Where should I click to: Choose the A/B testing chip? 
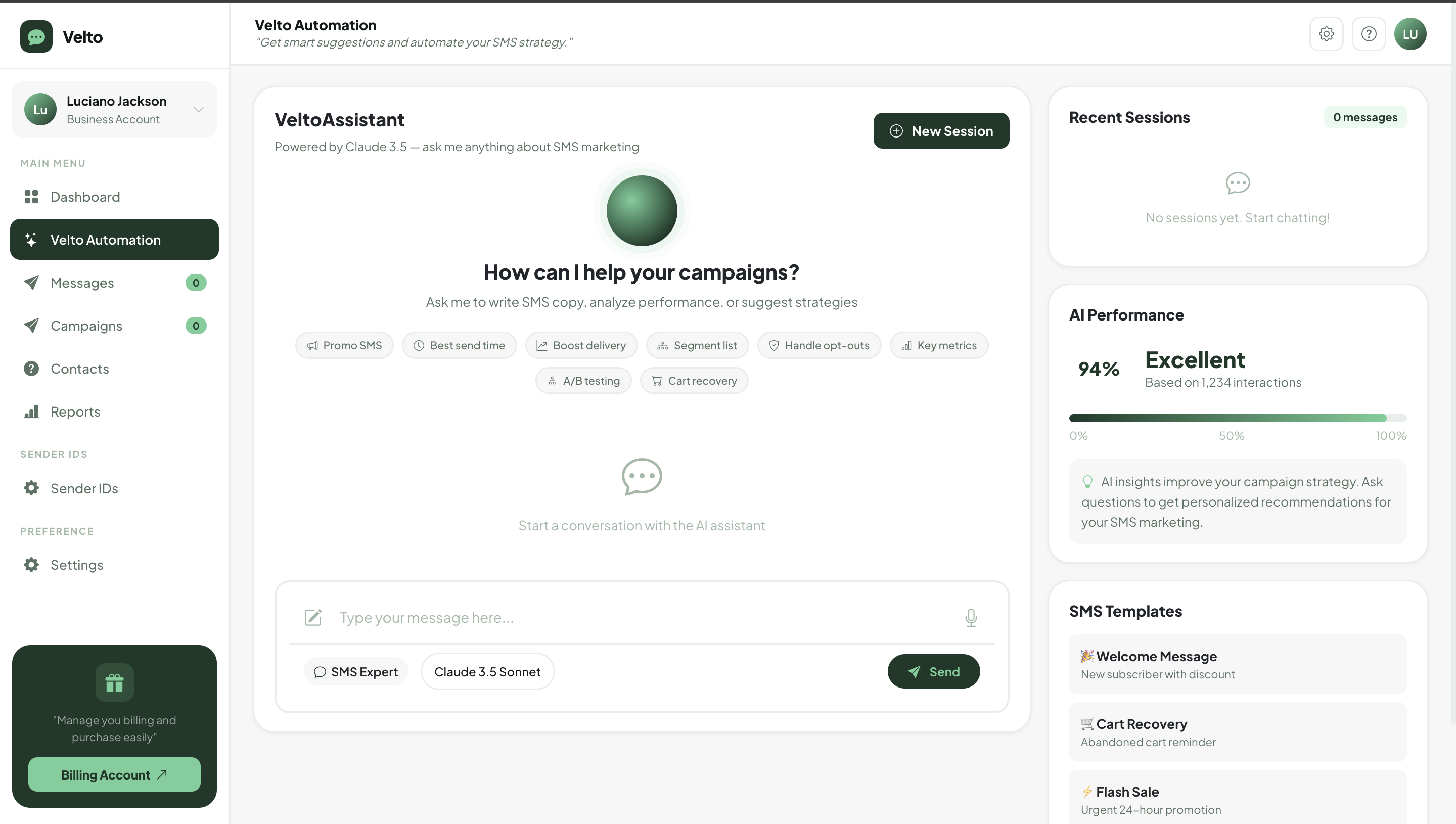(583, 381)
